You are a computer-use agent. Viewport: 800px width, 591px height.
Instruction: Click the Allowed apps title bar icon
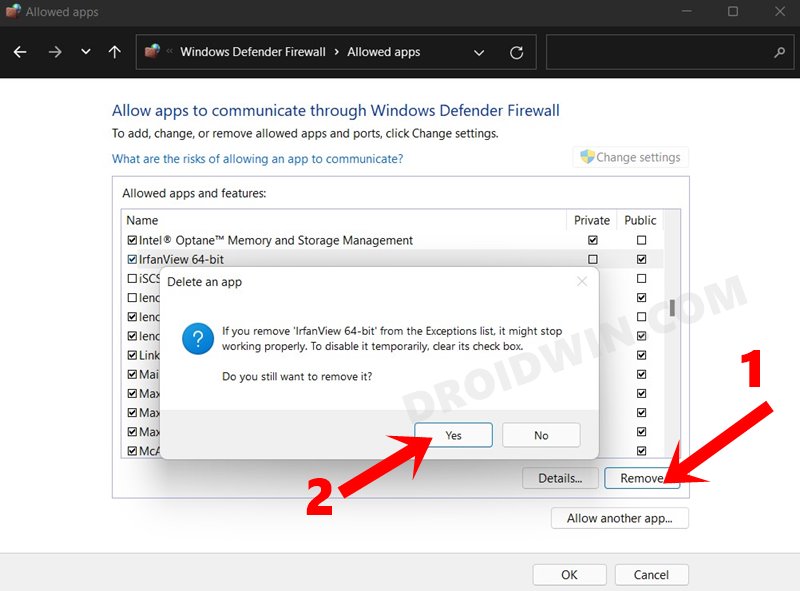13,11
